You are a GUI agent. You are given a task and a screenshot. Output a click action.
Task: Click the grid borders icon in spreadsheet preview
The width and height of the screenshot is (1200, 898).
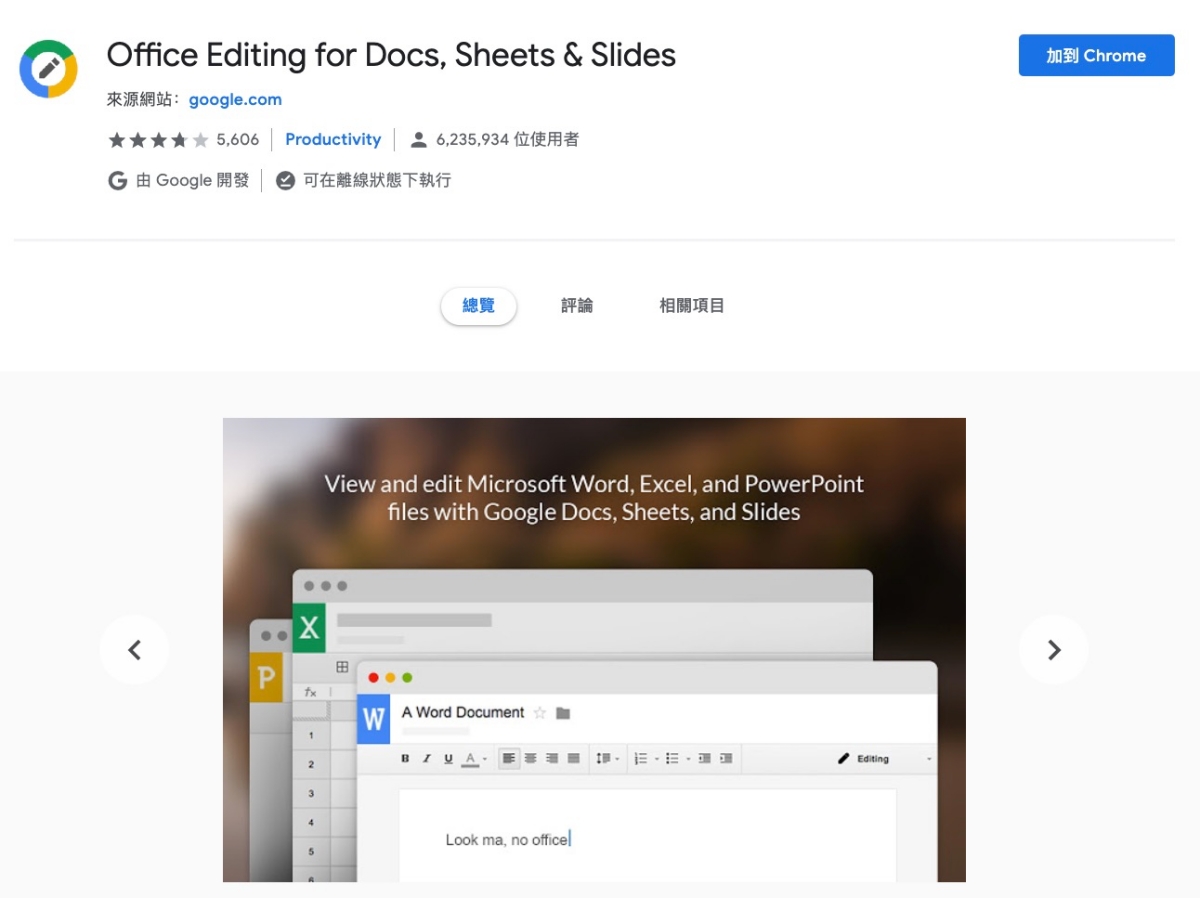[341, 667]
